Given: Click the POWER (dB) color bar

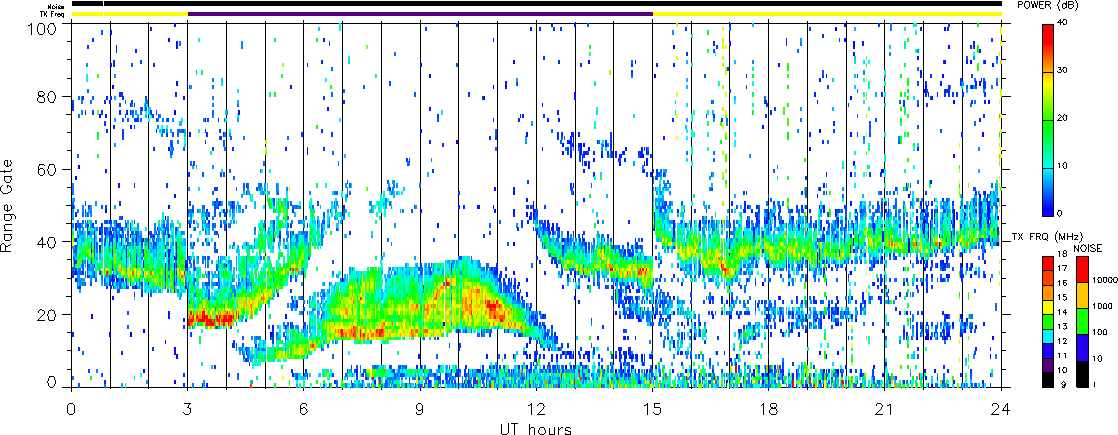Looking at the screenshot, I should (1048, 120).
